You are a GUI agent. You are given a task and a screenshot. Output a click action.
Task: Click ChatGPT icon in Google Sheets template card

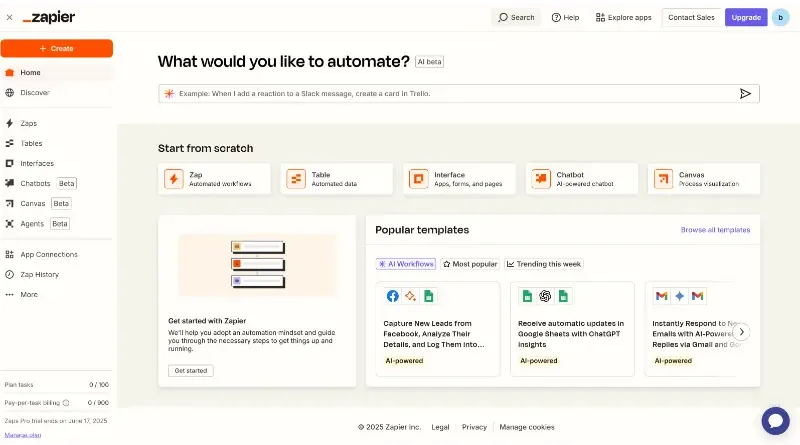(x=545, y=296)
